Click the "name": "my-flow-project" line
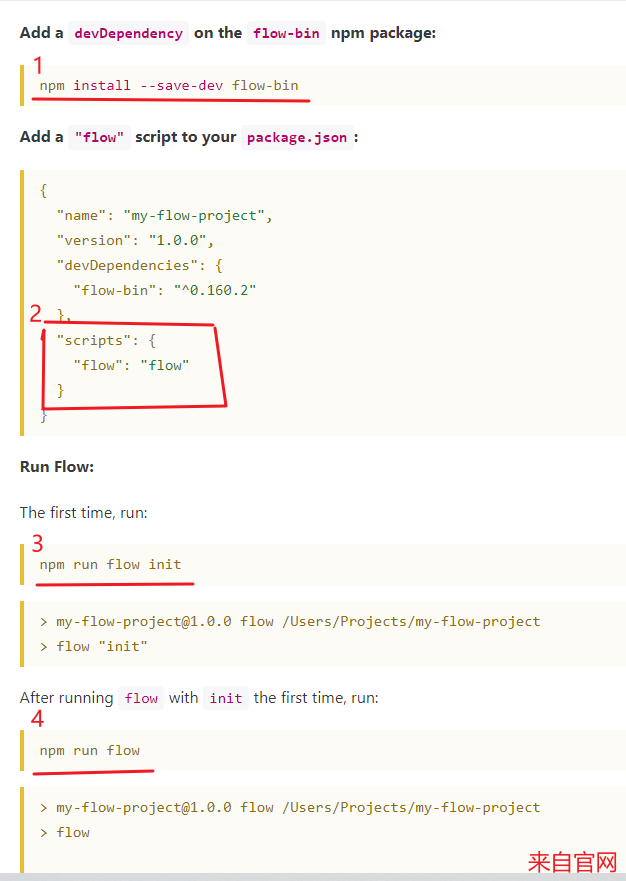Image resolution: width=626 pixels, height=881 pixels. point(165,216)
